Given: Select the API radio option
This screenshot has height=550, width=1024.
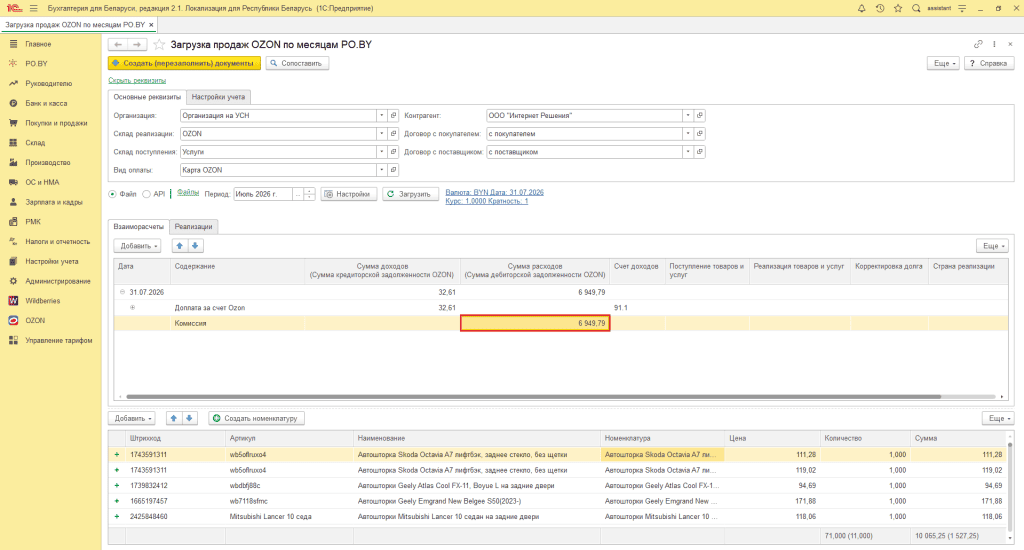Looking at the screenshot, I should [x=146, y=194].
